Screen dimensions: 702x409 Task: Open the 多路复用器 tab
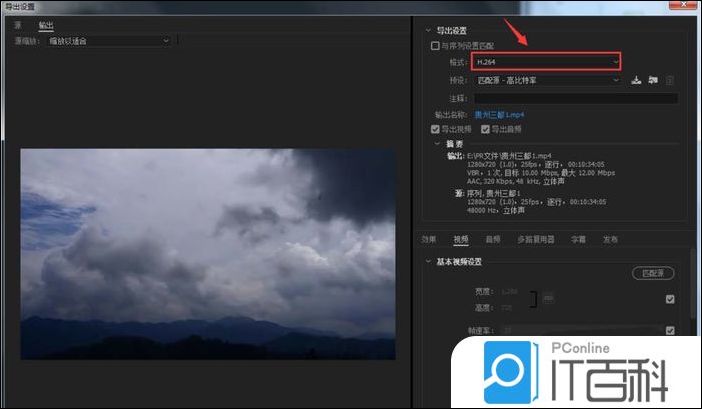536,239
